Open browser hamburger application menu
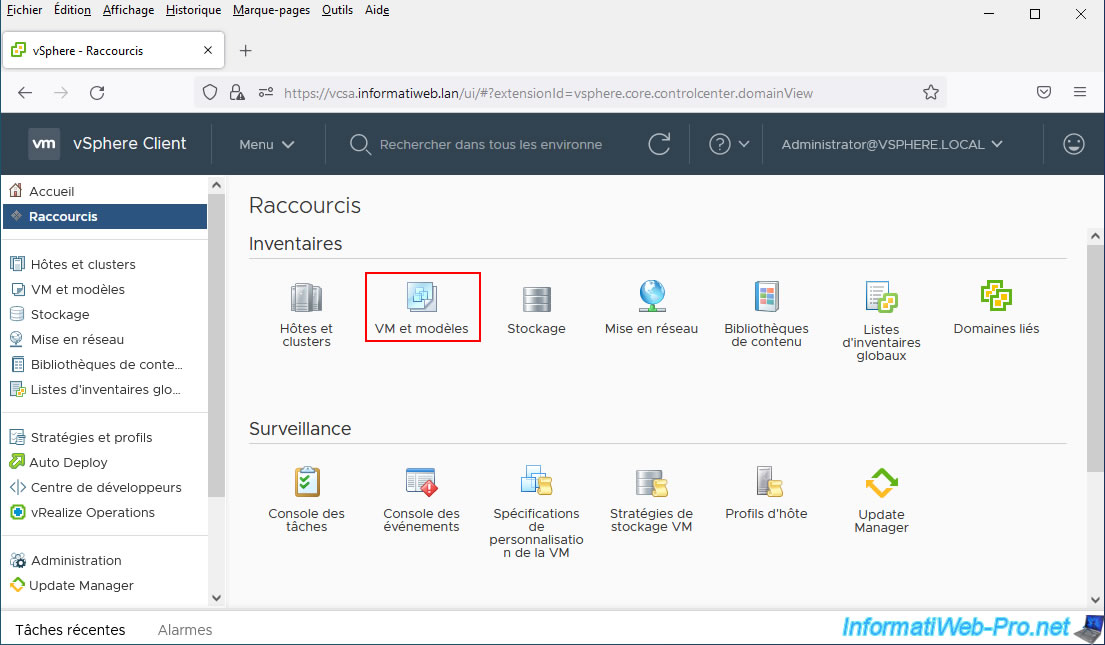The height and width of the screenshot is (645, 1105). (x=1080, y=92)
